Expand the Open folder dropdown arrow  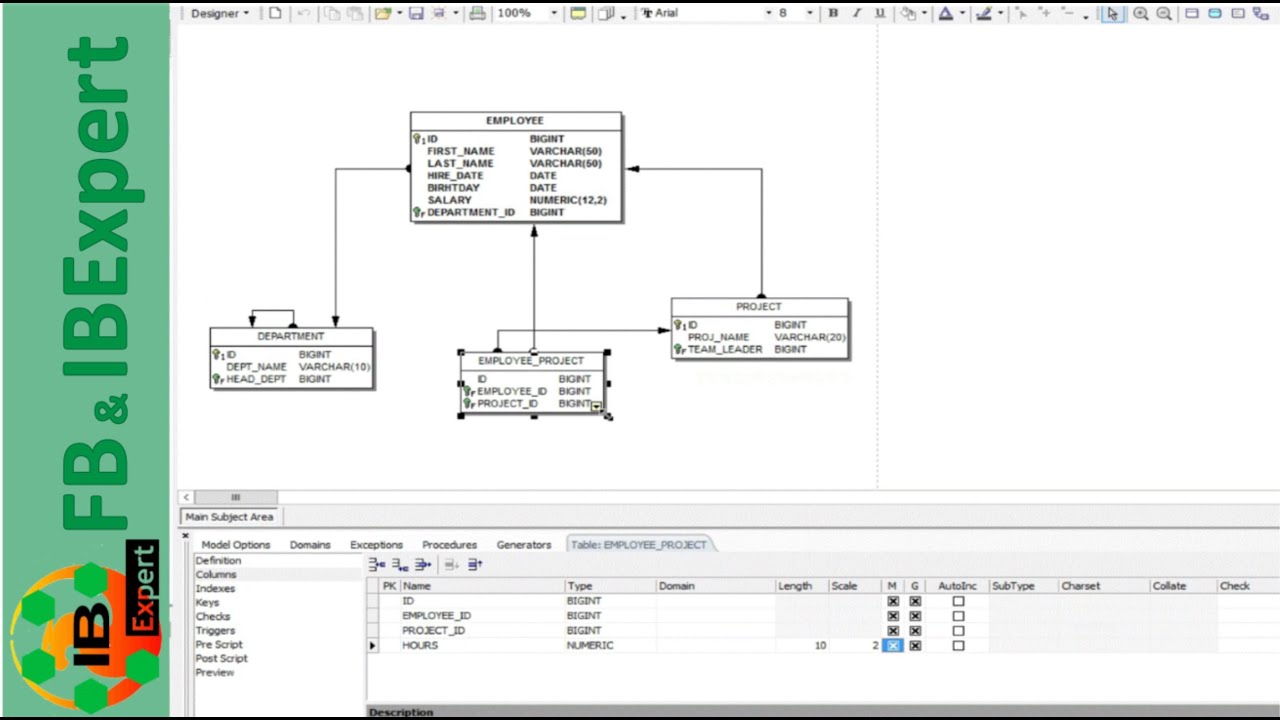tap(399, 13)
